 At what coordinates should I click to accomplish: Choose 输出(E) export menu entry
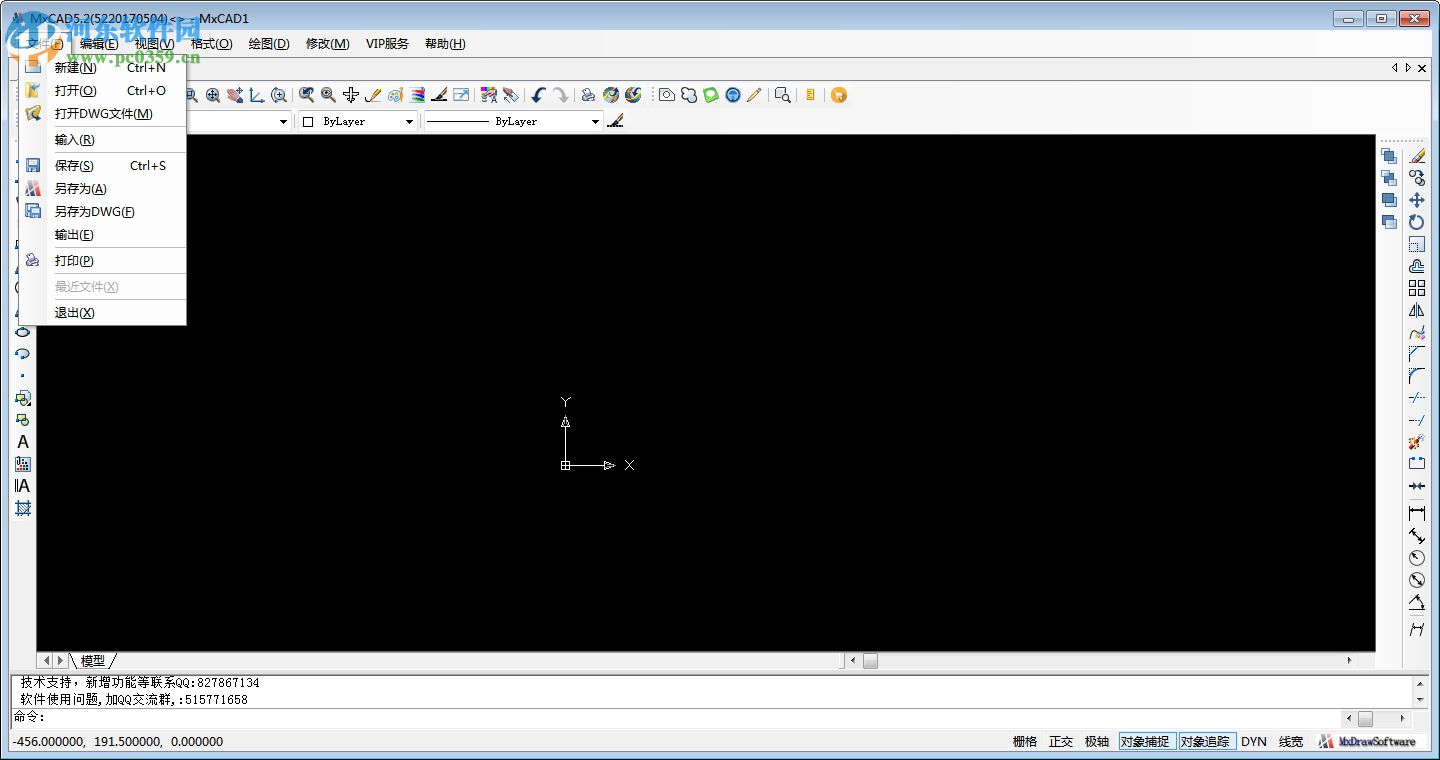[102, 235]
